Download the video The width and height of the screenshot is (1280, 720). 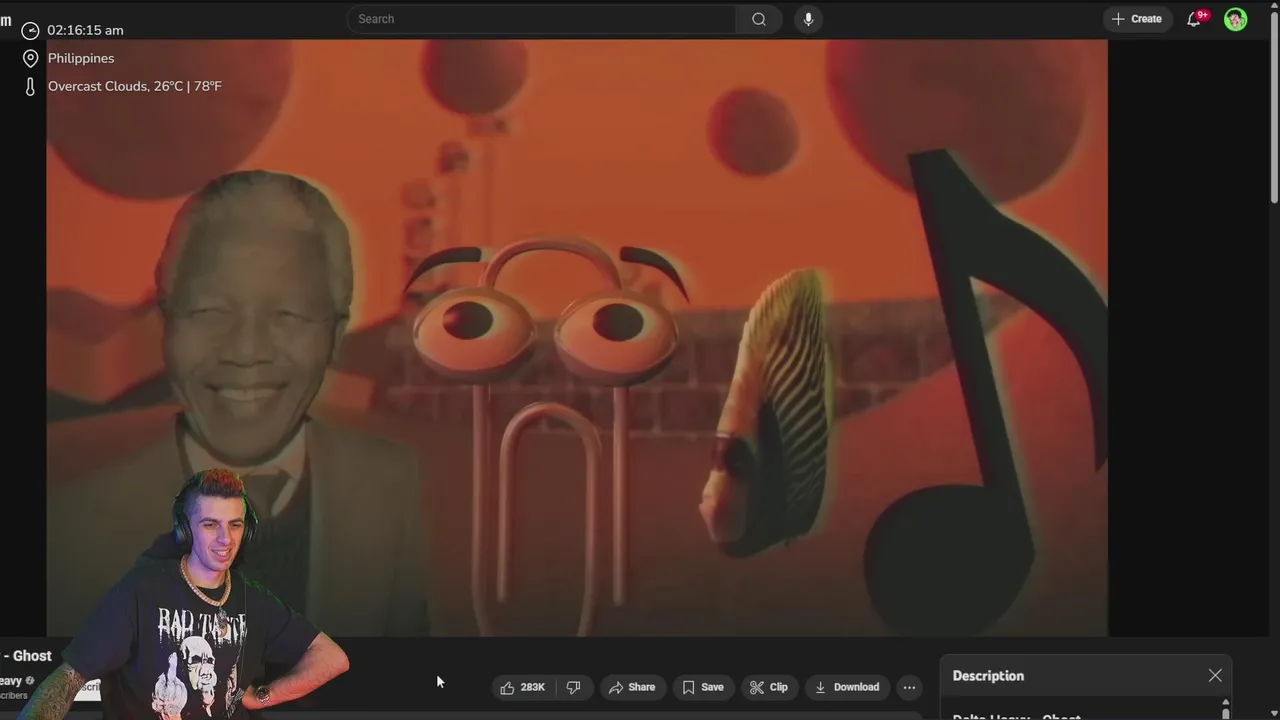tap(847, 687)
